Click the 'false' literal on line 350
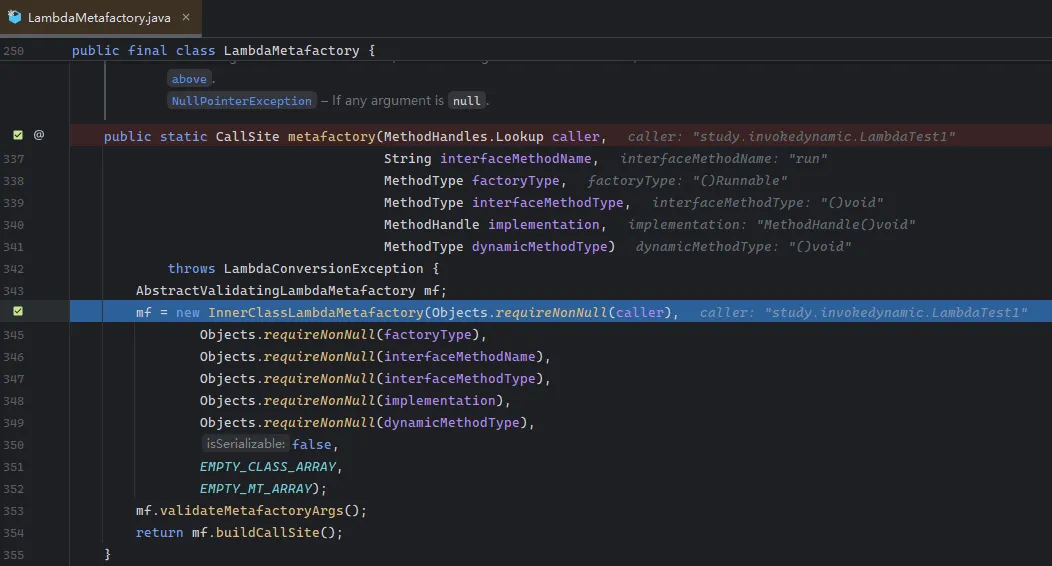The image size is (1052, 566). (311, 445)
